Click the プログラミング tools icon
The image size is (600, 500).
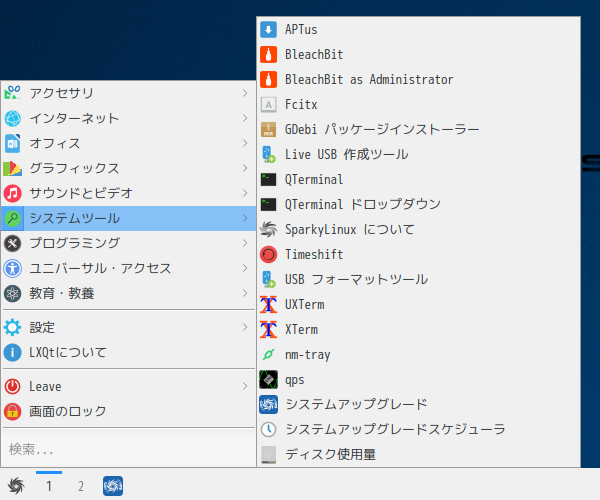(13, 243)
